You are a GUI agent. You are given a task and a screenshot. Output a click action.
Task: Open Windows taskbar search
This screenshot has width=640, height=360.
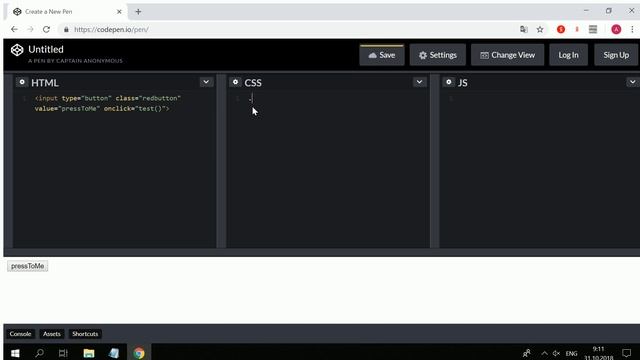point(39,353)
